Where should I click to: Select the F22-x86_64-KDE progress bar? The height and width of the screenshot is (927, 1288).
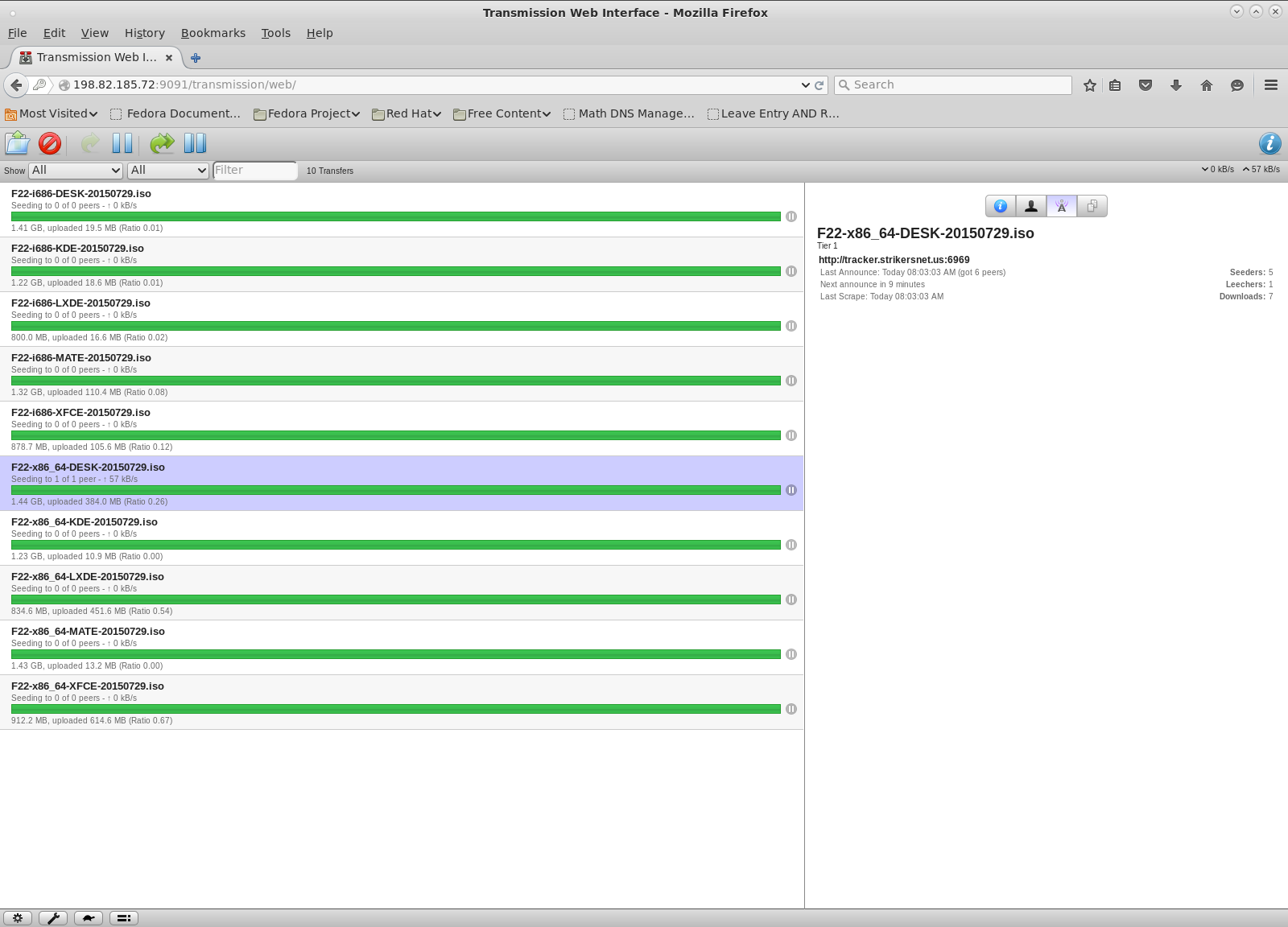(396, 545)
